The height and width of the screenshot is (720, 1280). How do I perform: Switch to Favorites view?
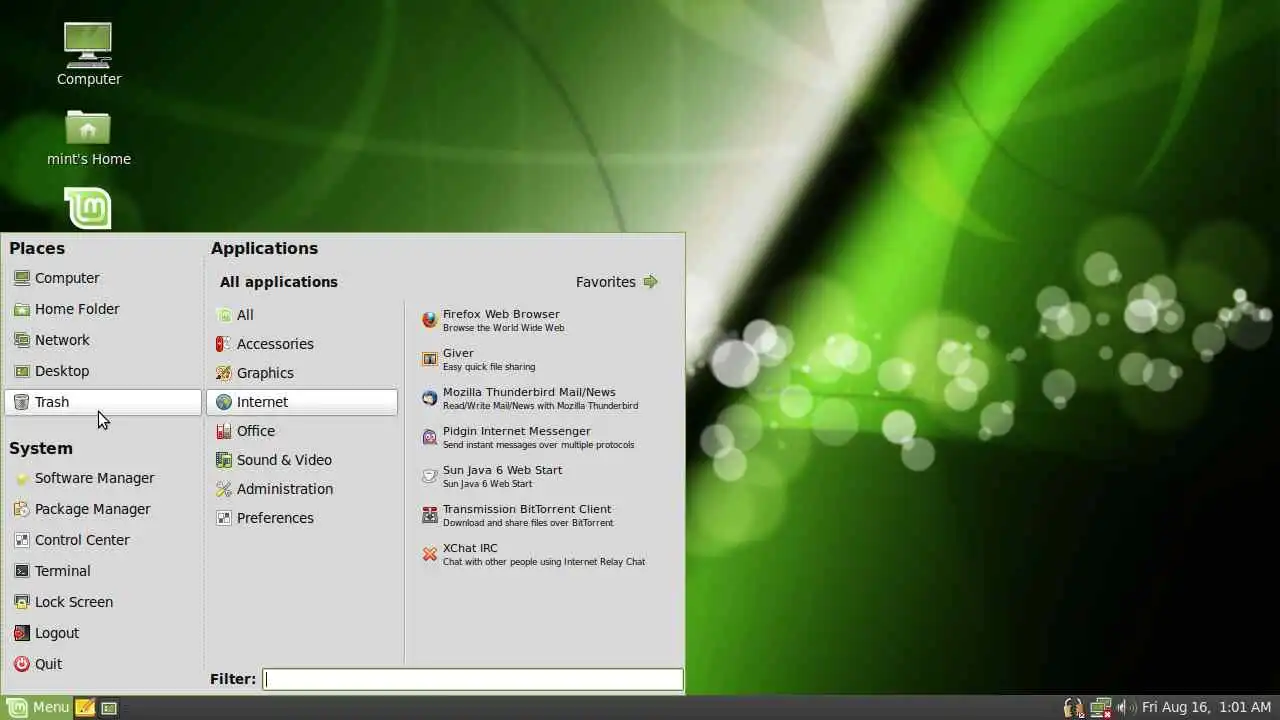617,282
